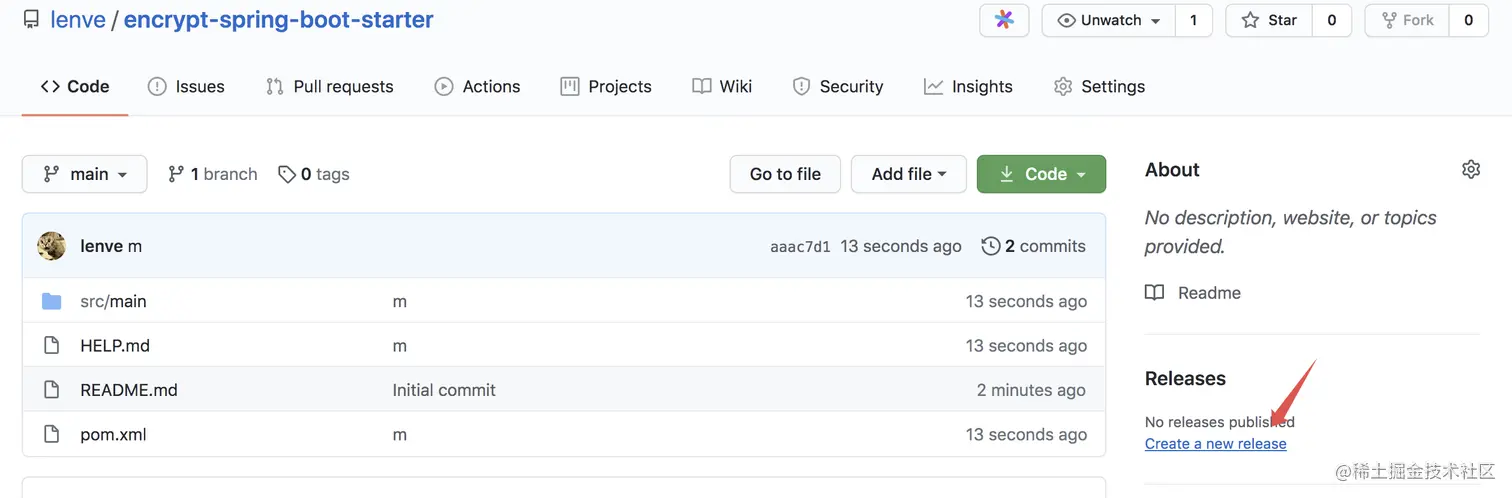This screenshot has width=1512, height=498.
Task: Click the branch count icon
Action: pos(176,174)
